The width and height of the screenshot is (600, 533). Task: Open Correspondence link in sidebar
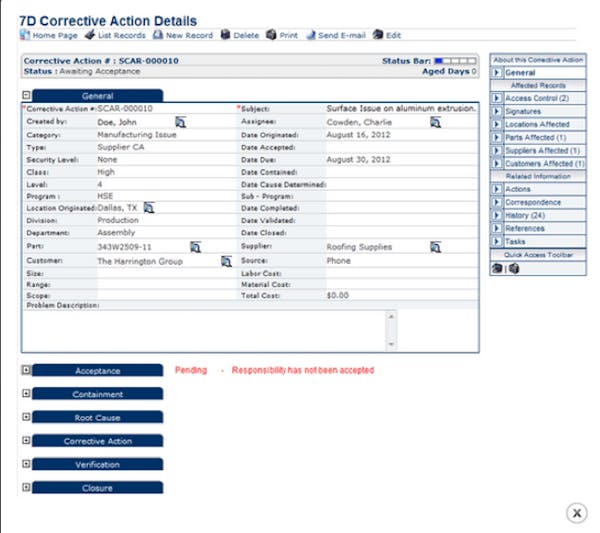(x=533, y=202)
